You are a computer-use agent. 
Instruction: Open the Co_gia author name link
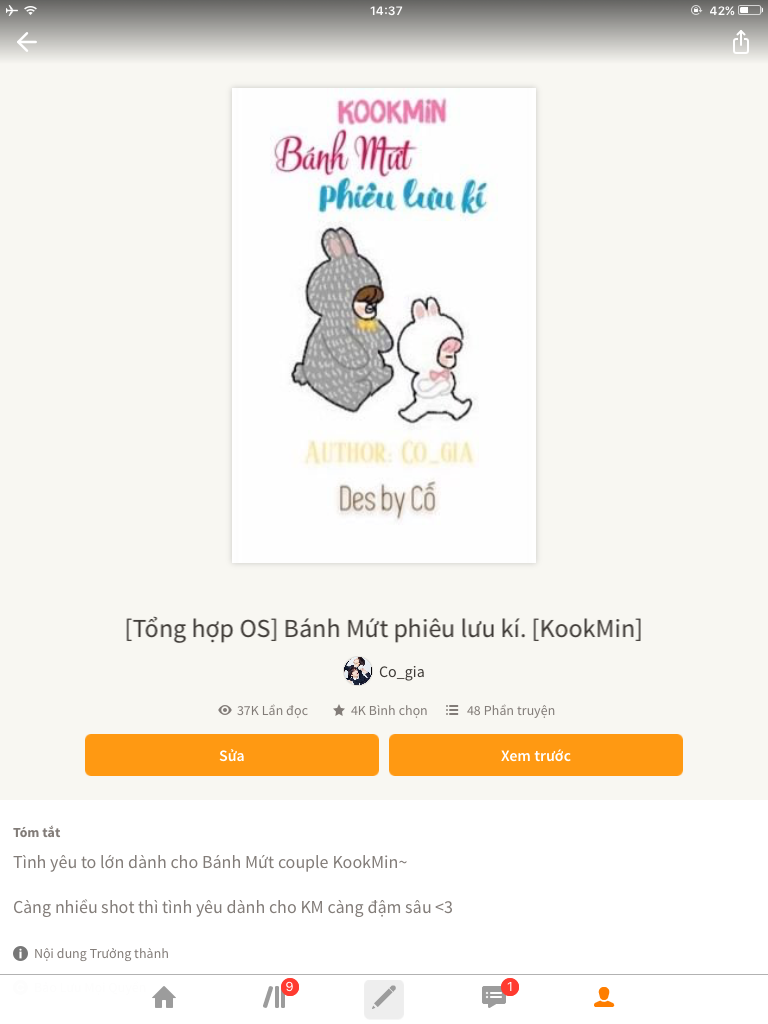tap(402, 672)
